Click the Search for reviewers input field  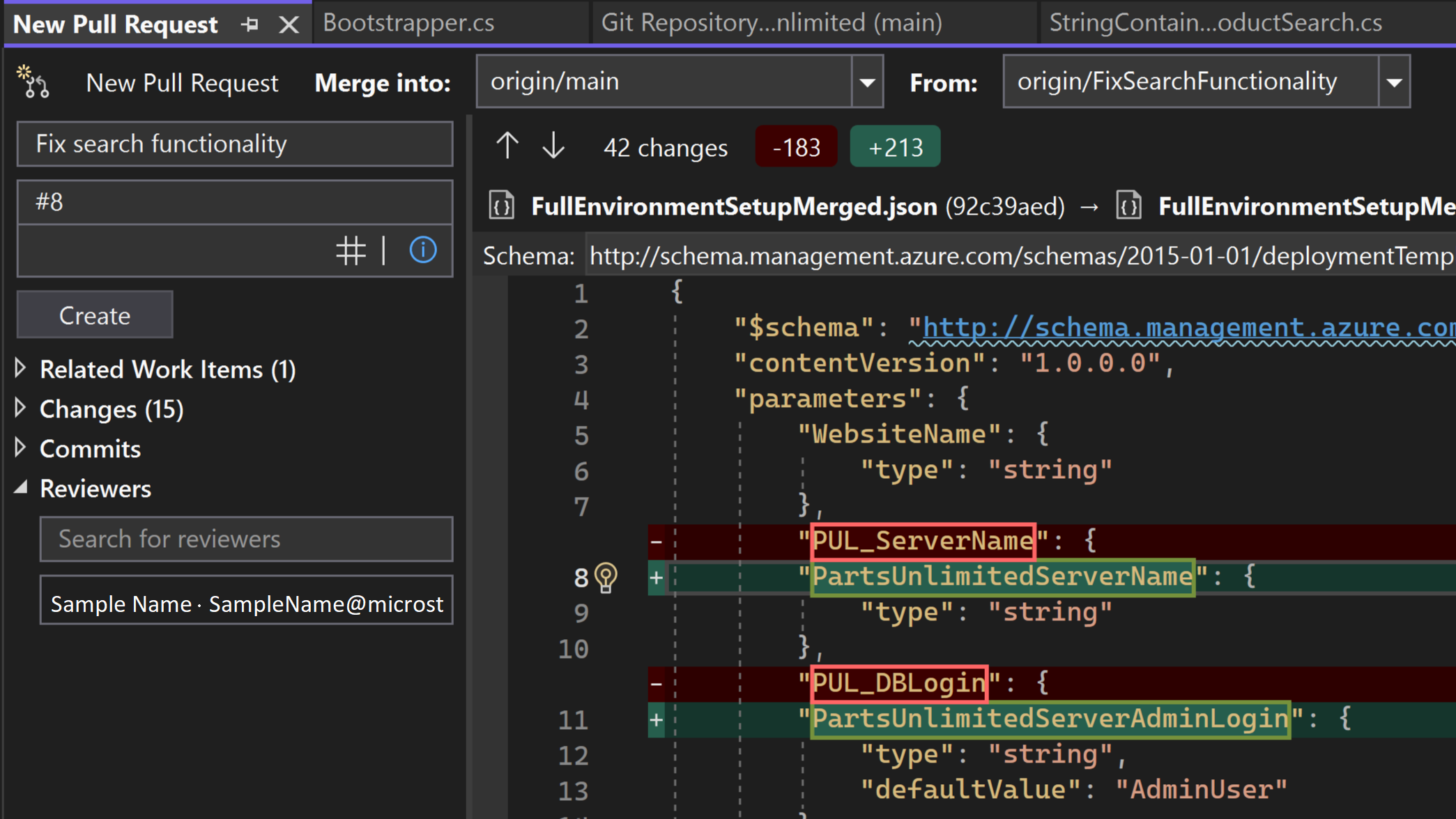(246, 539)
